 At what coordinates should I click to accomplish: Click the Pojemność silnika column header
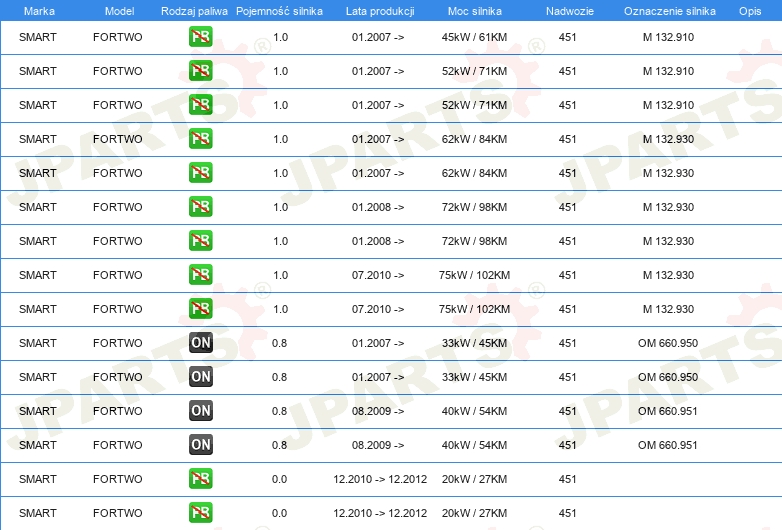pyautogui.click(x=279, y=11)
